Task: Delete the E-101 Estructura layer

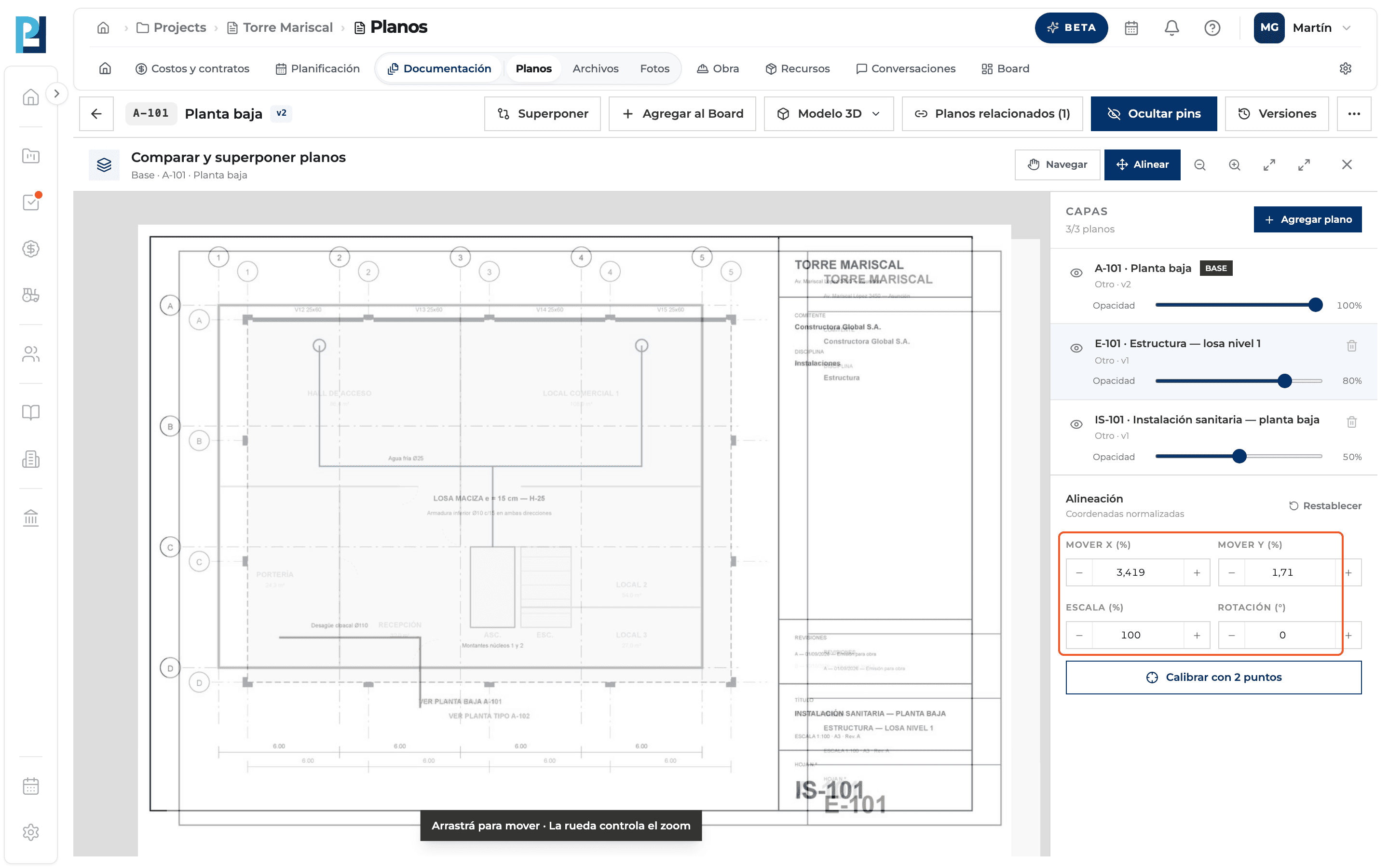Action: pos(1352,346)
